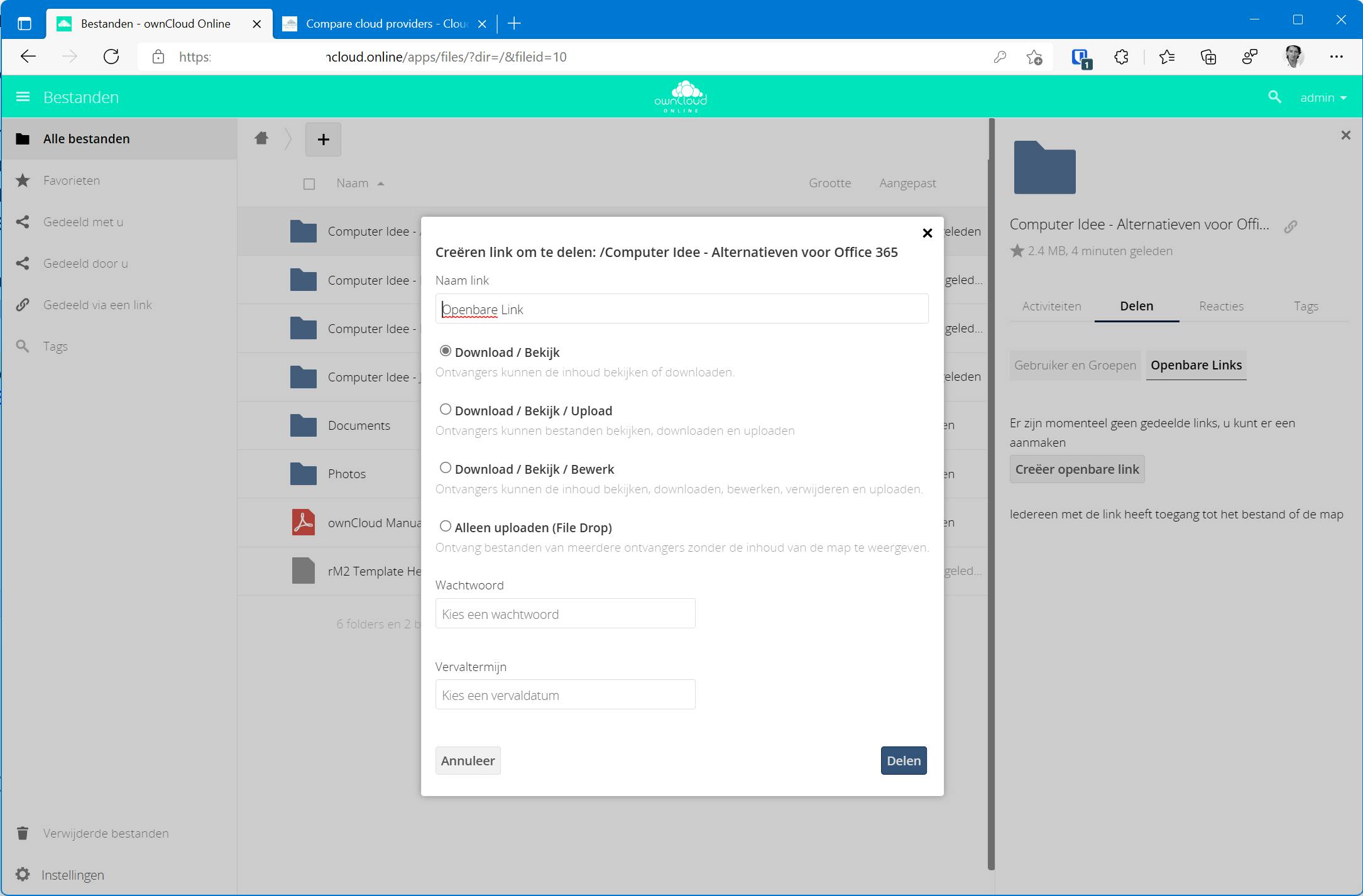Click the Delen button in dialog
This screenshot has height=896, width=1363.
click(903, 760)
